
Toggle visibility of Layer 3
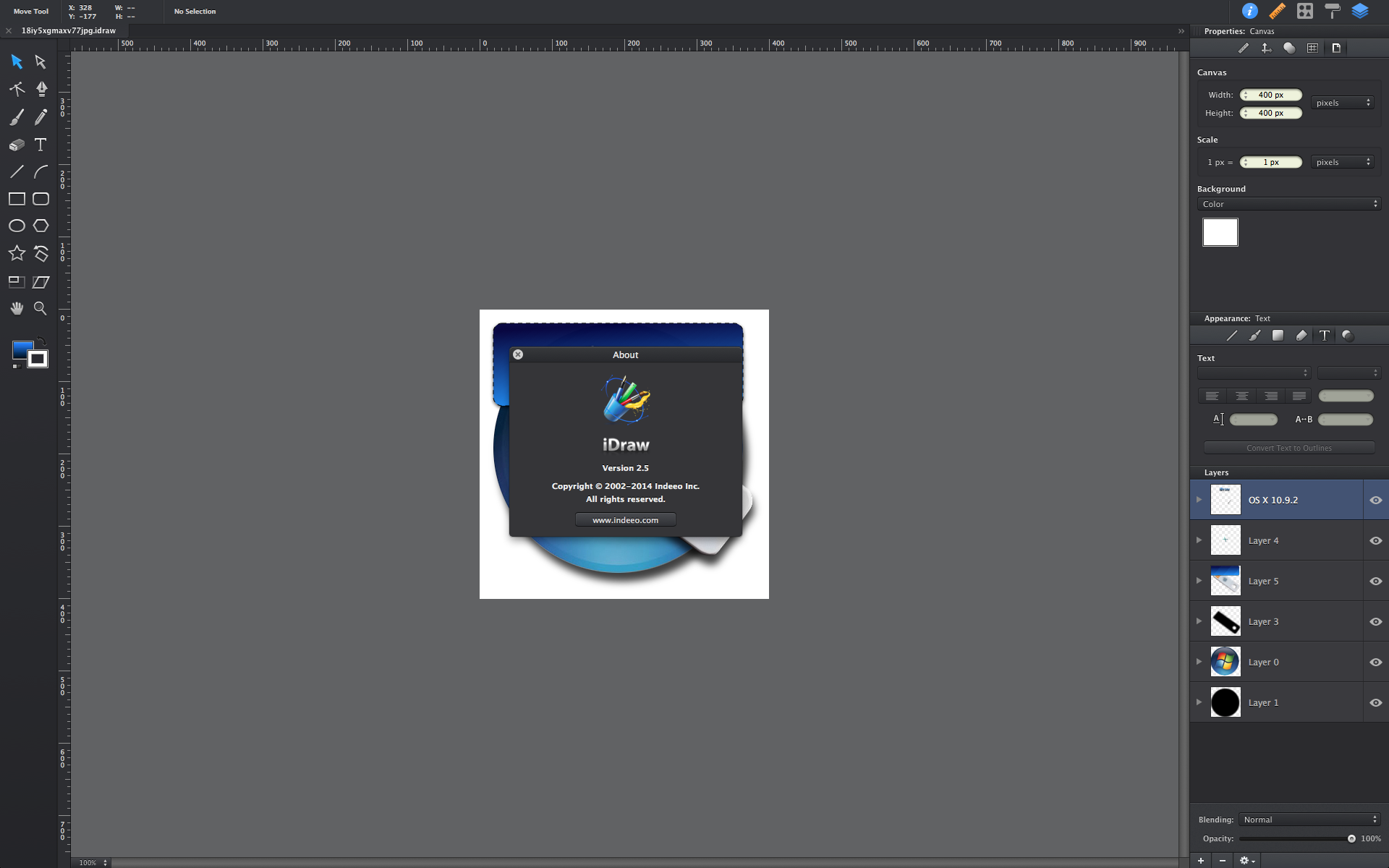pos(1375,621)
